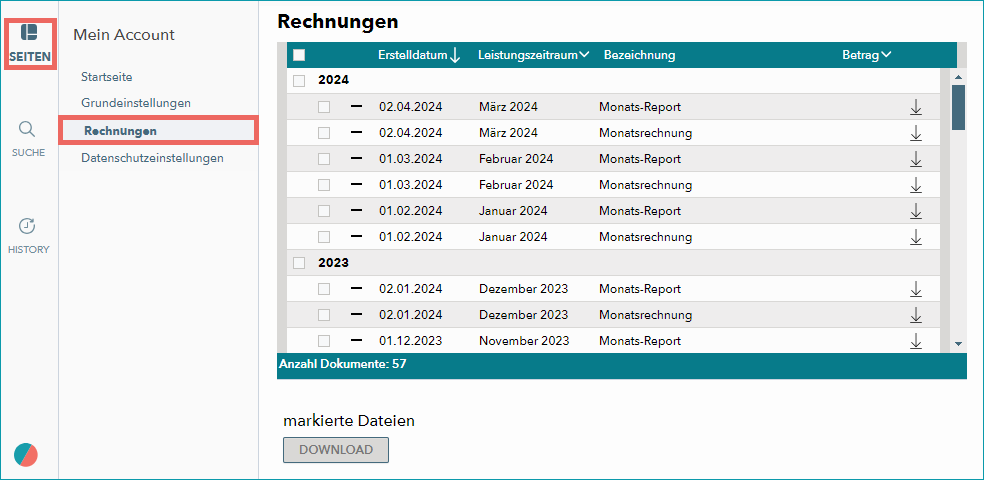Screen dimensions: 984x480
Task: Open Datenschutzeinstellungen menu entry
Action: tap(152, 158)
